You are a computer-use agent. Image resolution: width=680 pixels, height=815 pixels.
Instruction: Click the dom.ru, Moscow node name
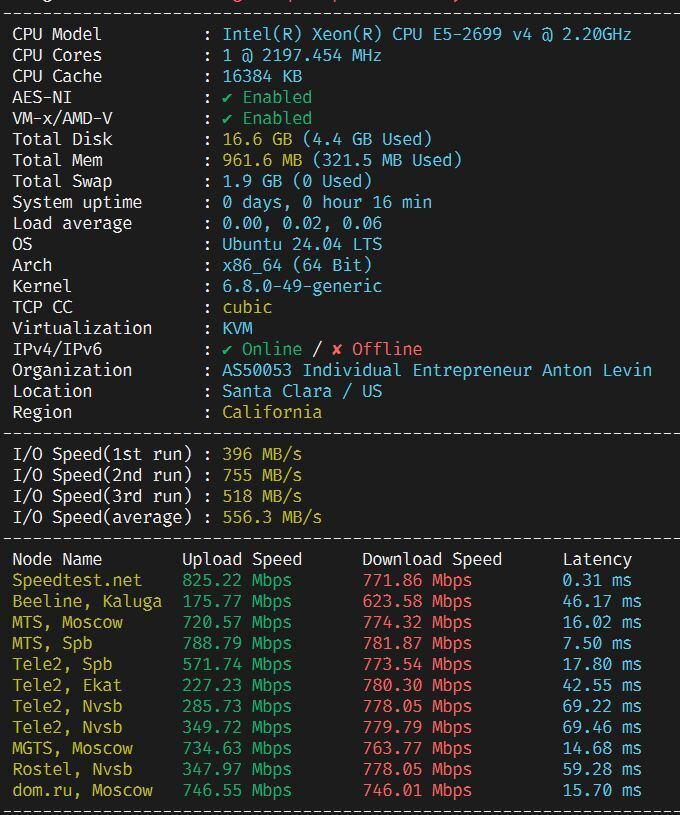click(x=82, y=790)
